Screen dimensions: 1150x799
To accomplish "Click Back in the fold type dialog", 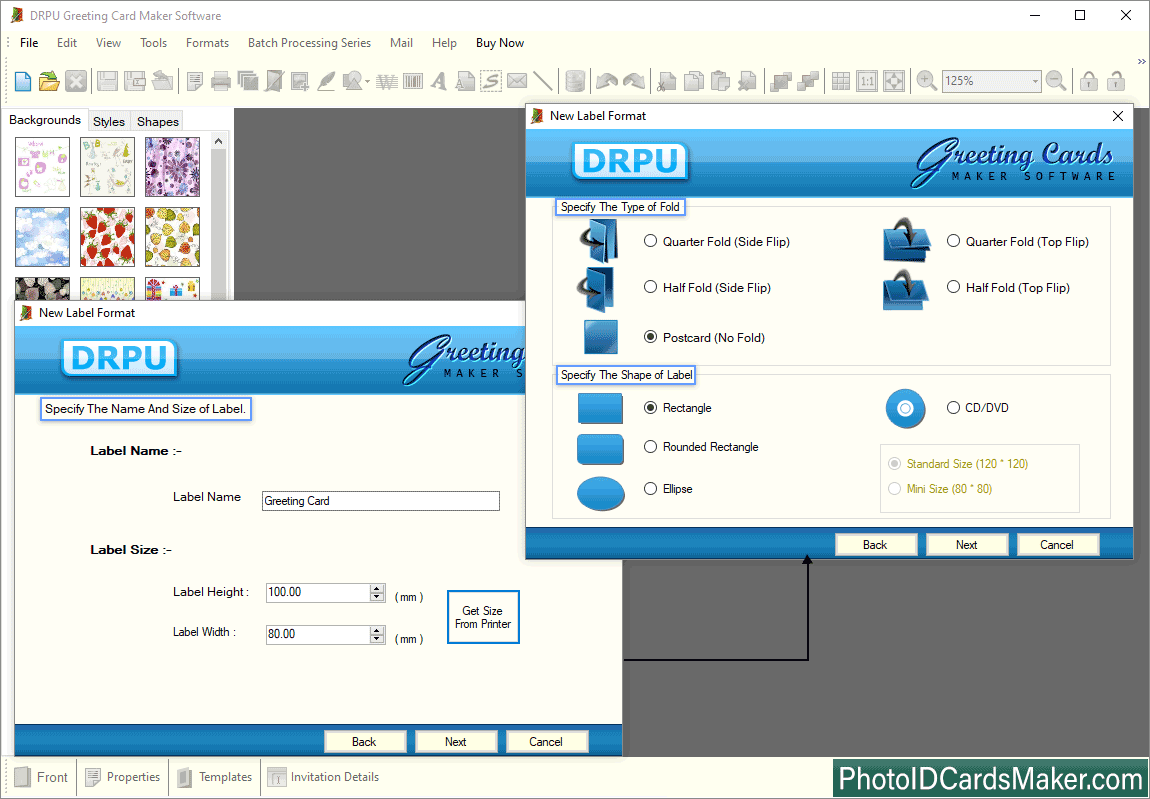I will point(876,544).
